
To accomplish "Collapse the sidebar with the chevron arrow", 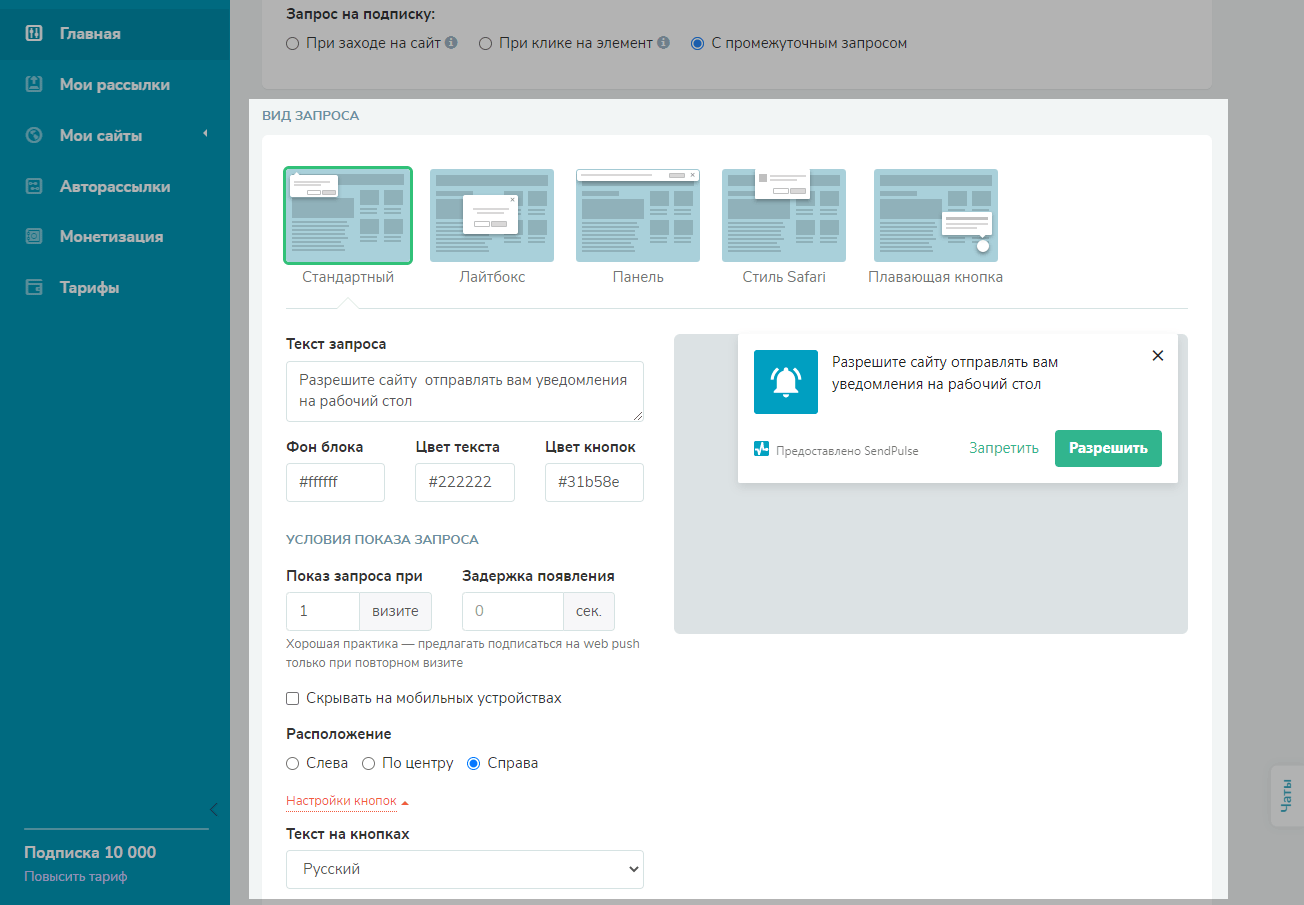I will coord(212,809).
